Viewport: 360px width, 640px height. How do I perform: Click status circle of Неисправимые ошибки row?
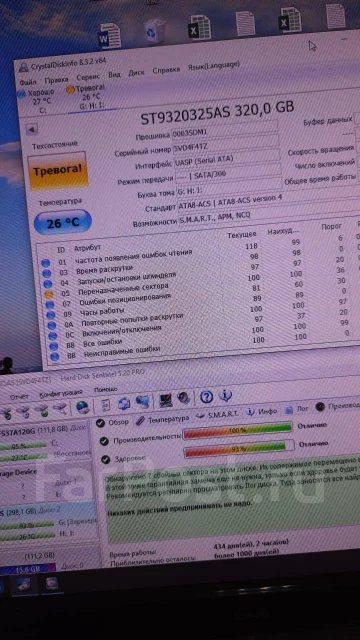pos(54,356)
